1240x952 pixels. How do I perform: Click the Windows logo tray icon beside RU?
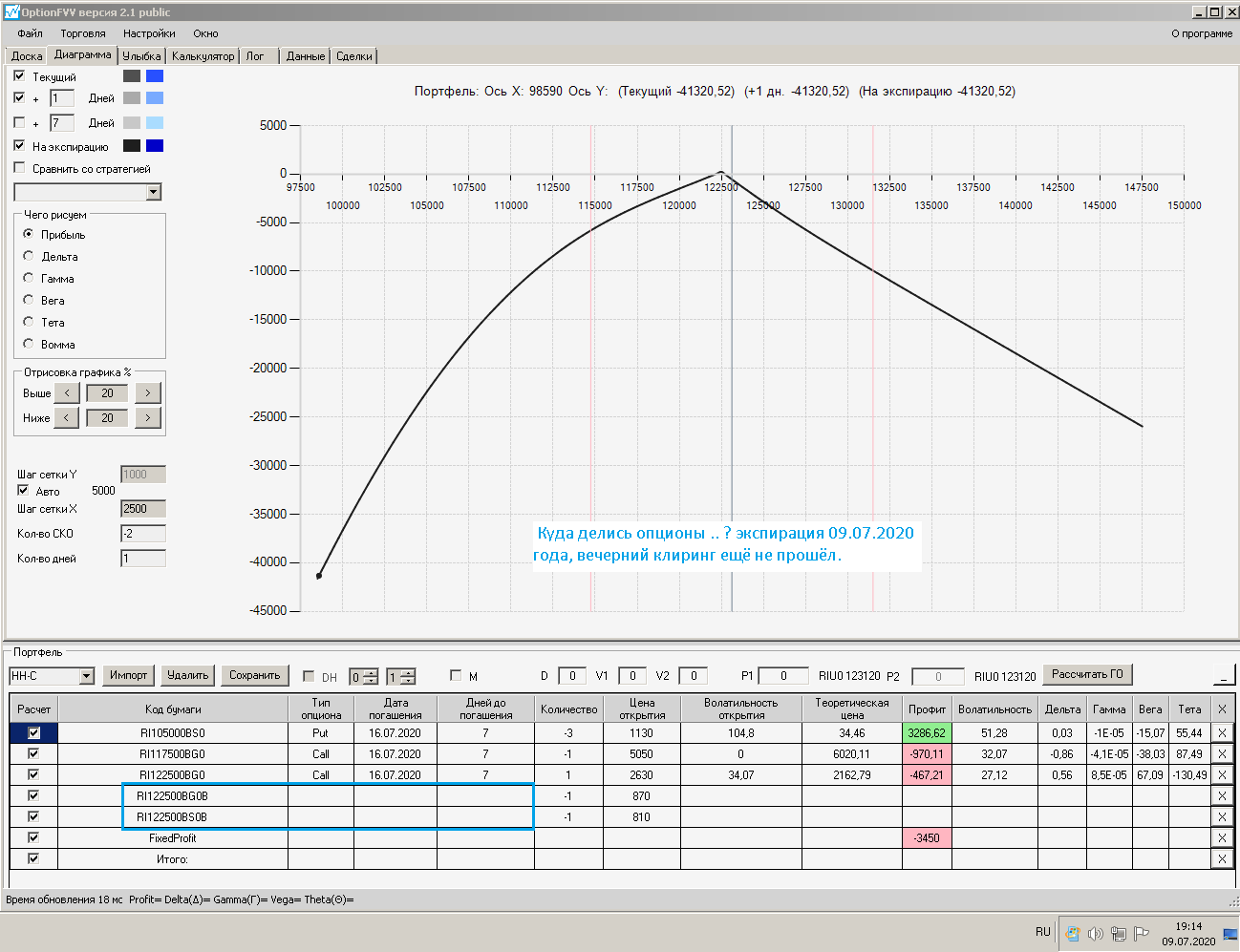1073,933
